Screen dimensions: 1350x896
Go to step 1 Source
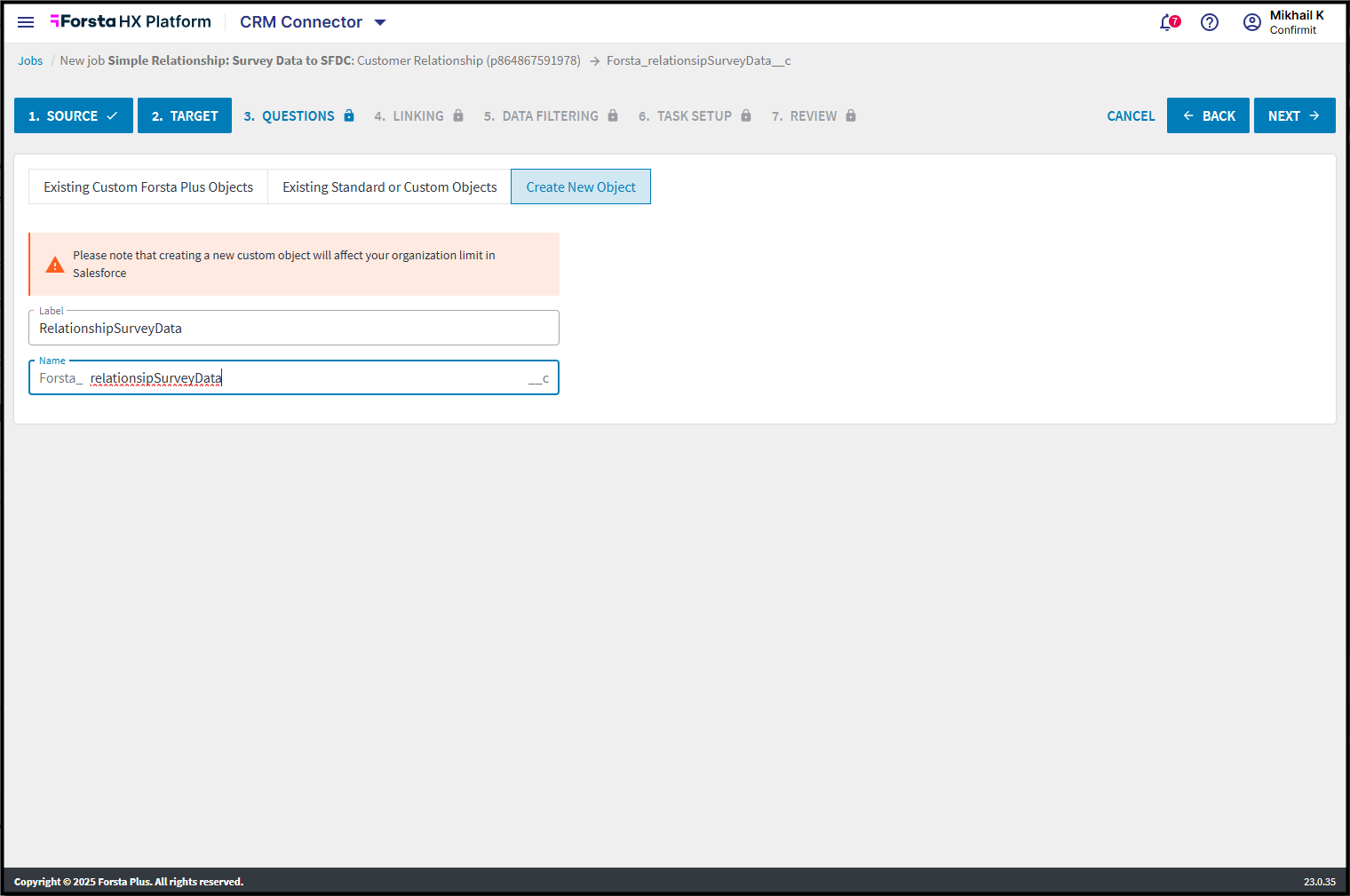pyautogui.click(x=74, y=115)
